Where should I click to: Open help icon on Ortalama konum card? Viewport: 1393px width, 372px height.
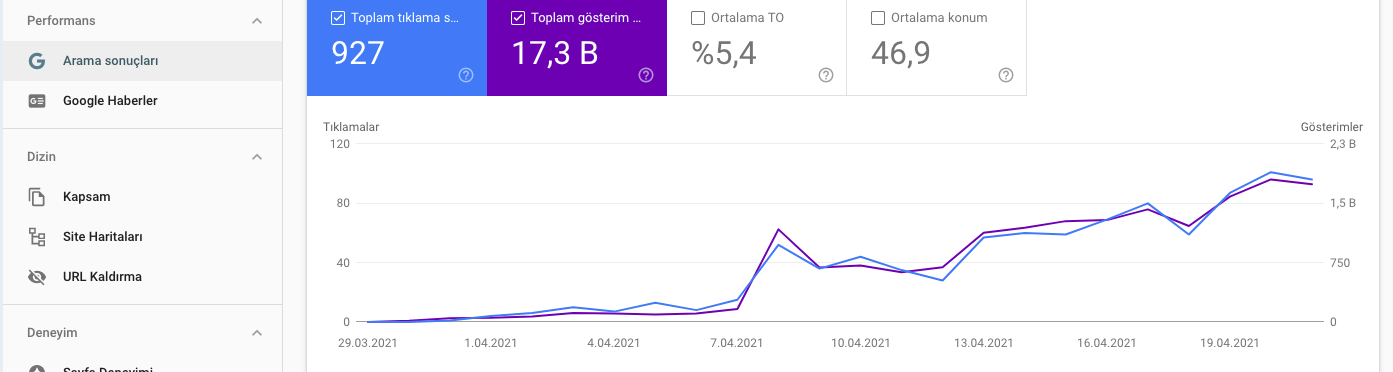tap(1006, 75)
